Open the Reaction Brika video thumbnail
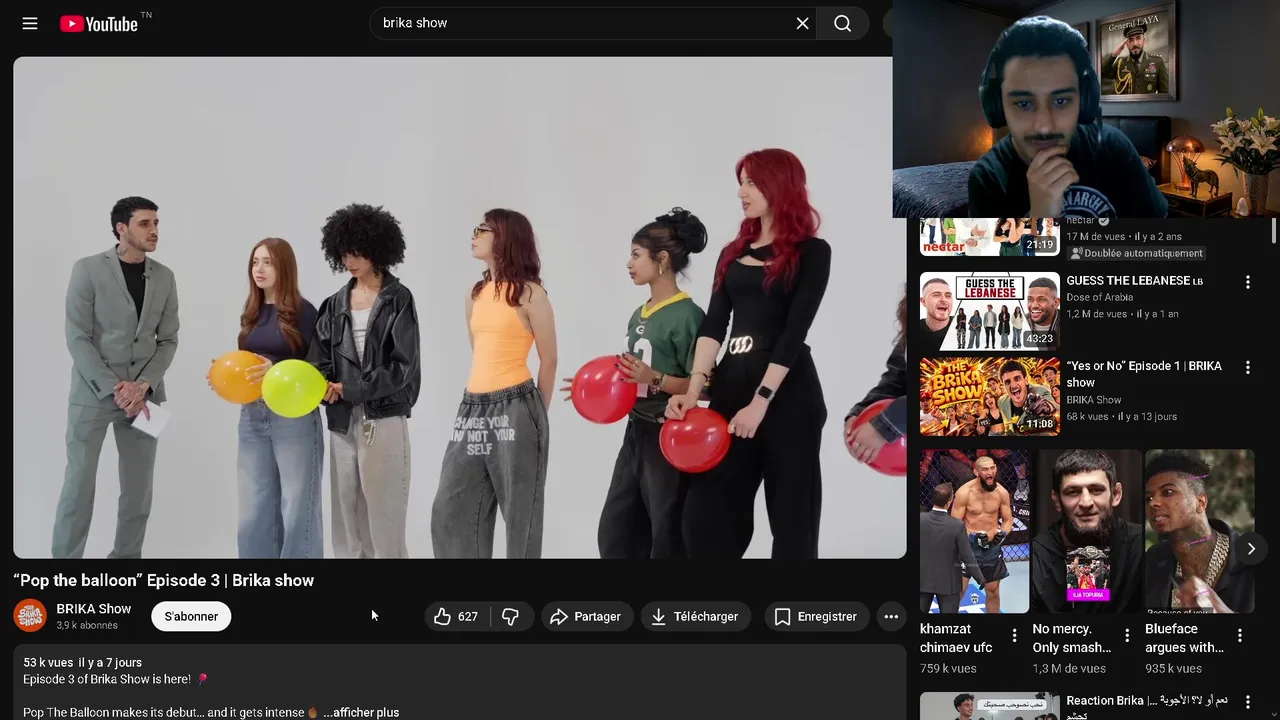This screenshot has height=720, width=1280. pyautogui.click(x=990, y=706)
